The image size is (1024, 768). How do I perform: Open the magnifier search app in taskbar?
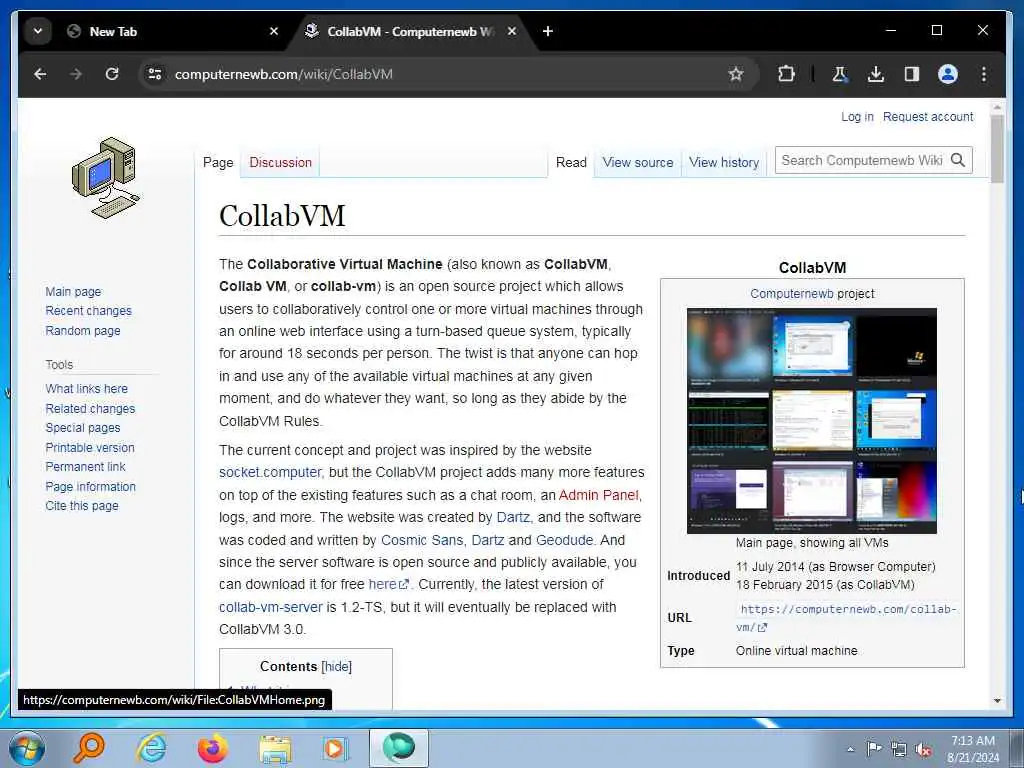pyautogui.click(x=88, y=748)
